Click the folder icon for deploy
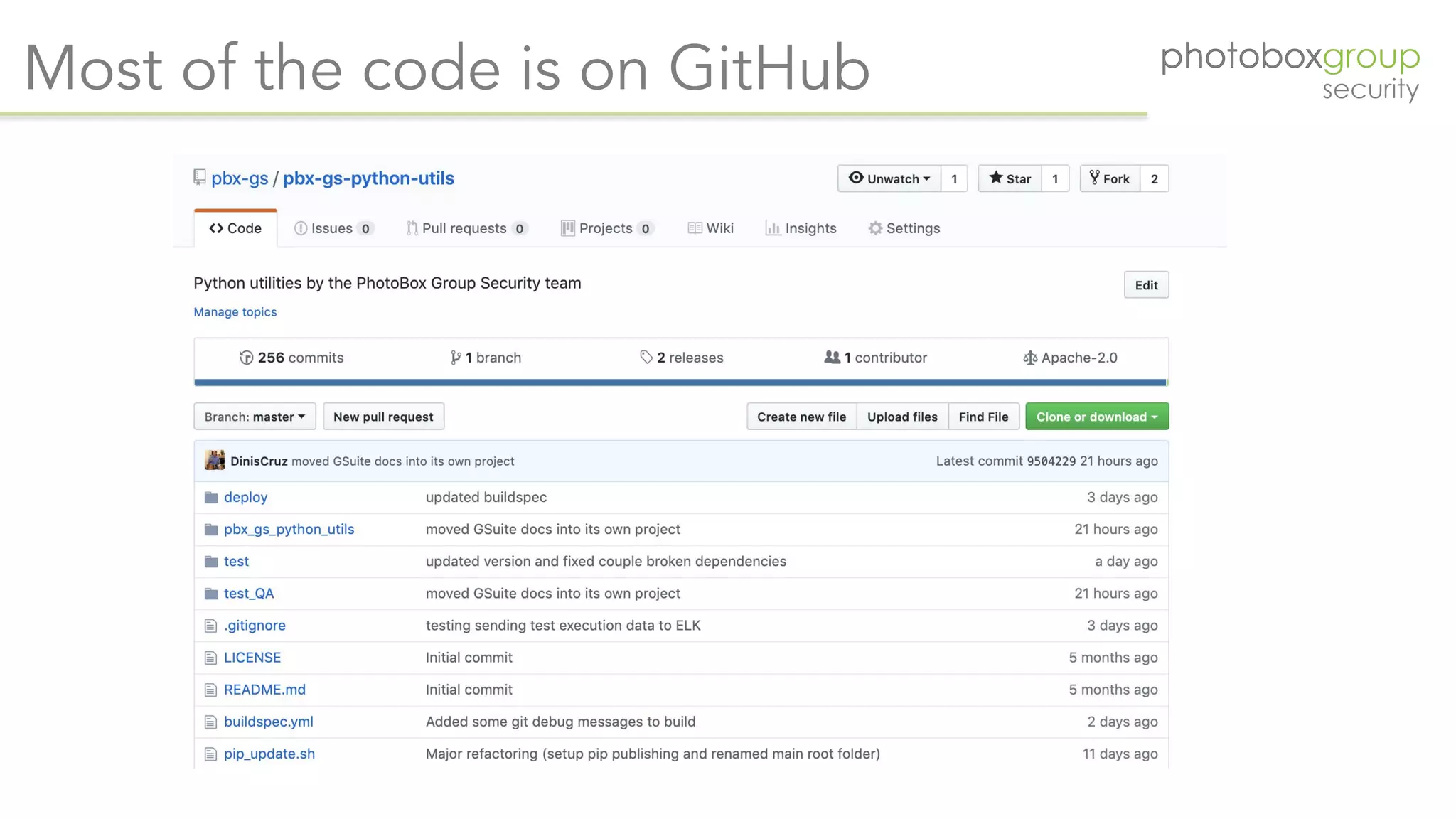This screenshot has height=819, width=1456. point(211,497)
